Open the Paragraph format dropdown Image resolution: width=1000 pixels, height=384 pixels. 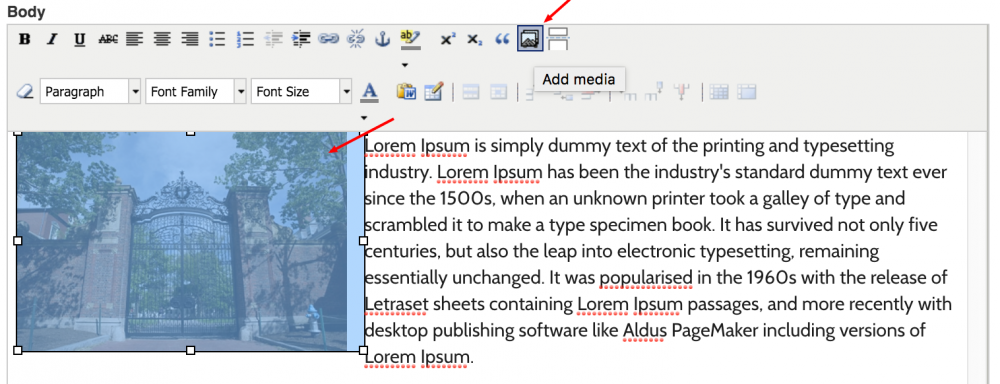(x=91, y=92)
